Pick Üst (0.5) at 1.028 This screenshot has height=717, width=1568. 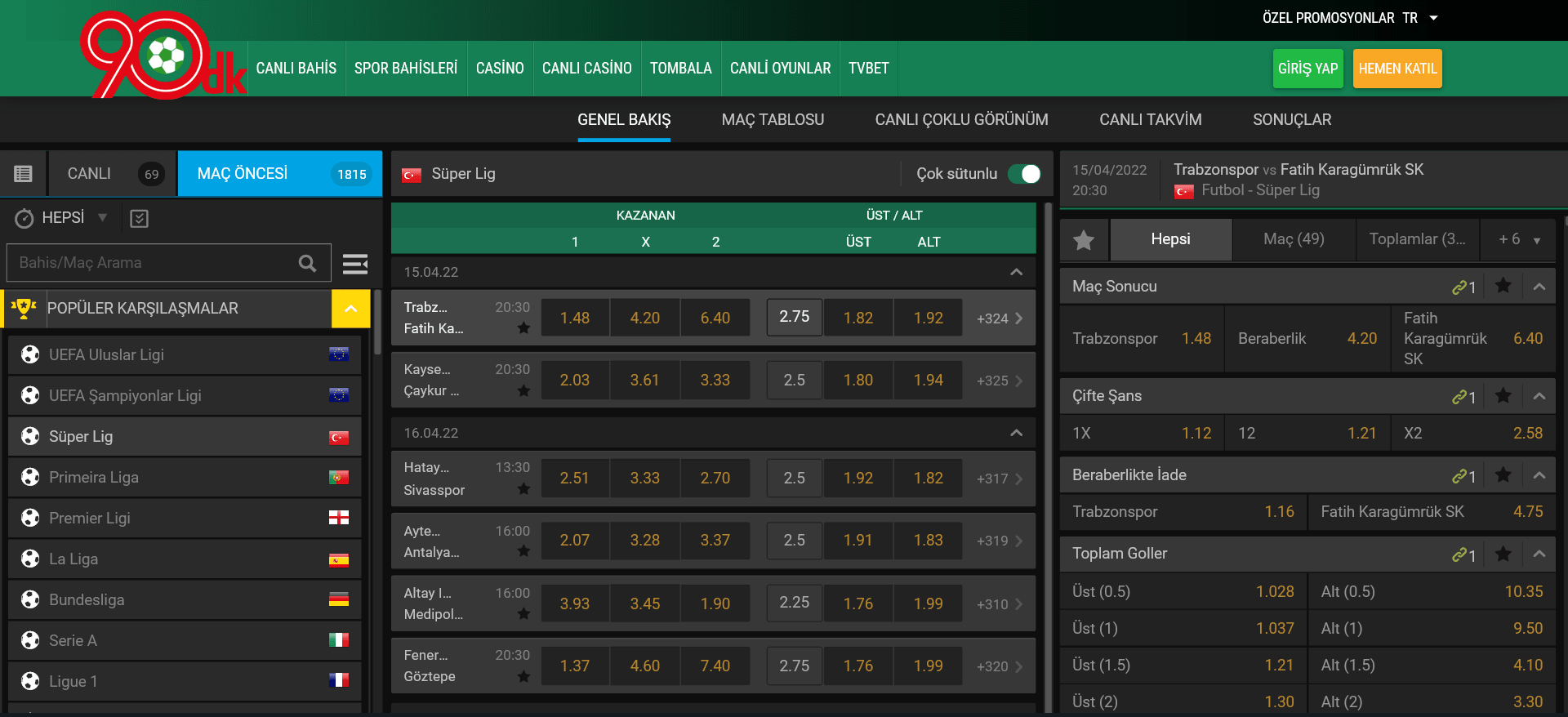[1183, 592]
